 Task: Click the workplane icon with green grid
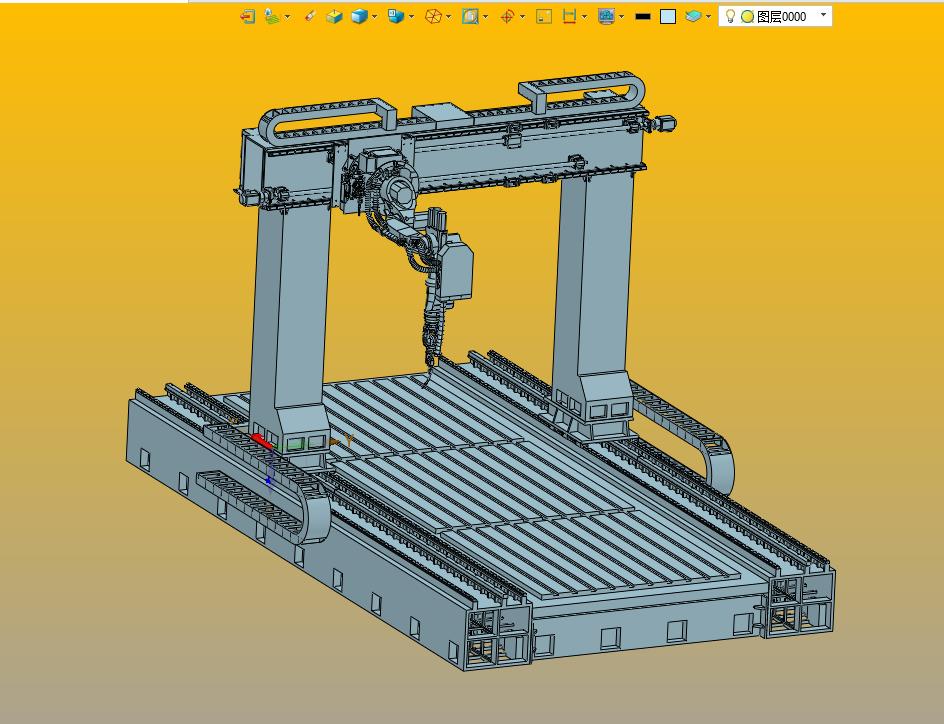272,16
